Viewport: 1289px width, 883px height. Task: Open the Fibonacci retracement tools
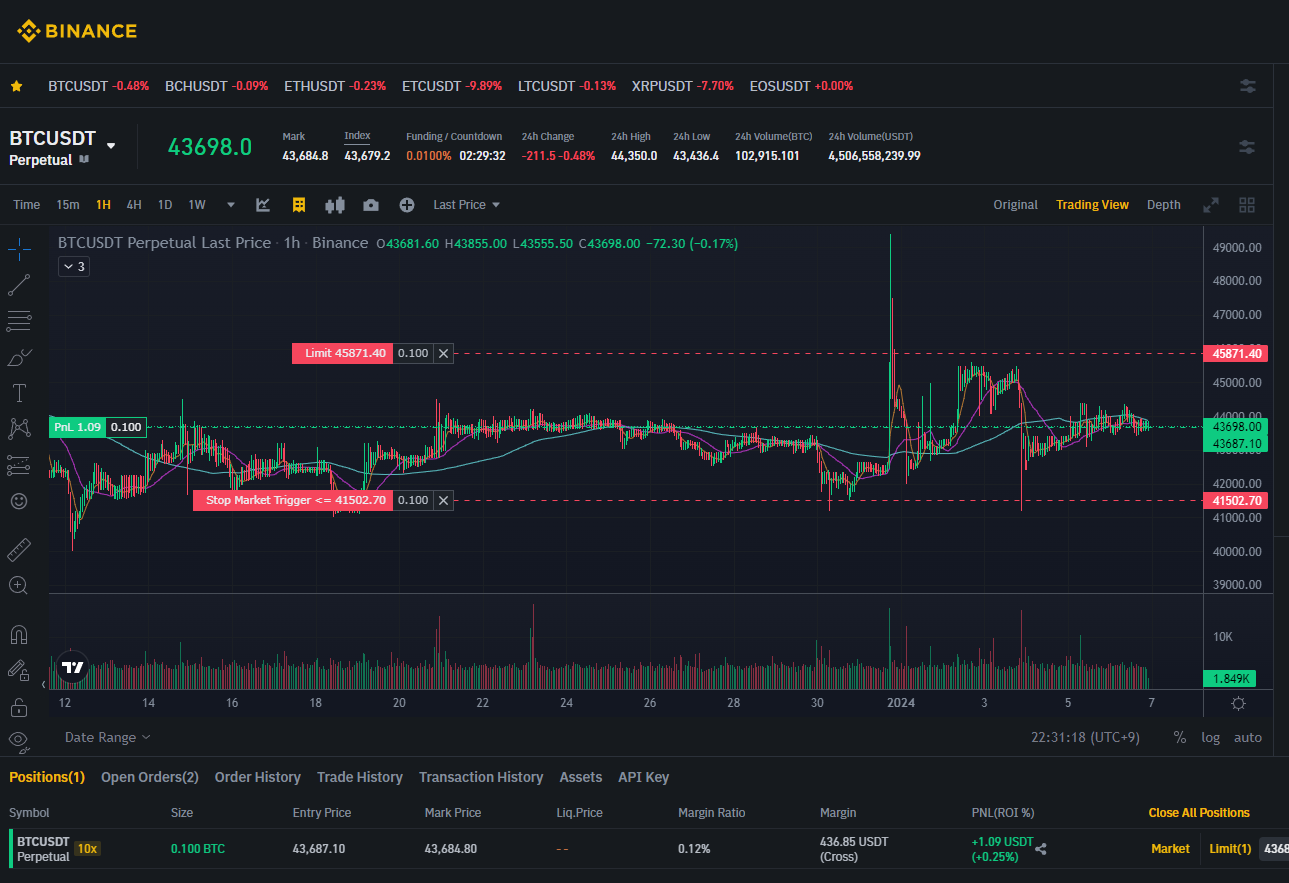click(19, 321)
